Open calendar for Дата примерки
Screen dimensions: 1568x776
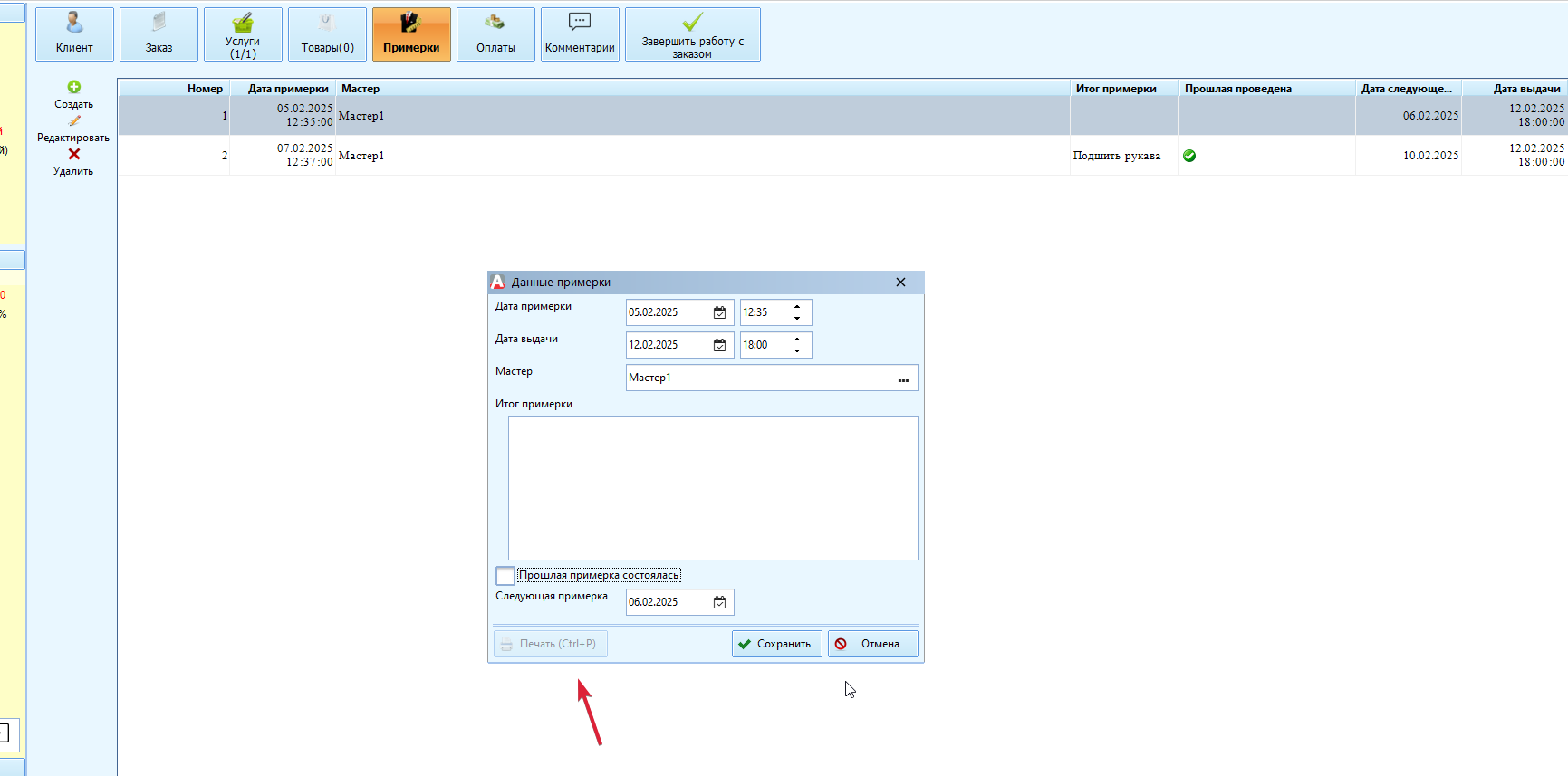click(719, 312)
